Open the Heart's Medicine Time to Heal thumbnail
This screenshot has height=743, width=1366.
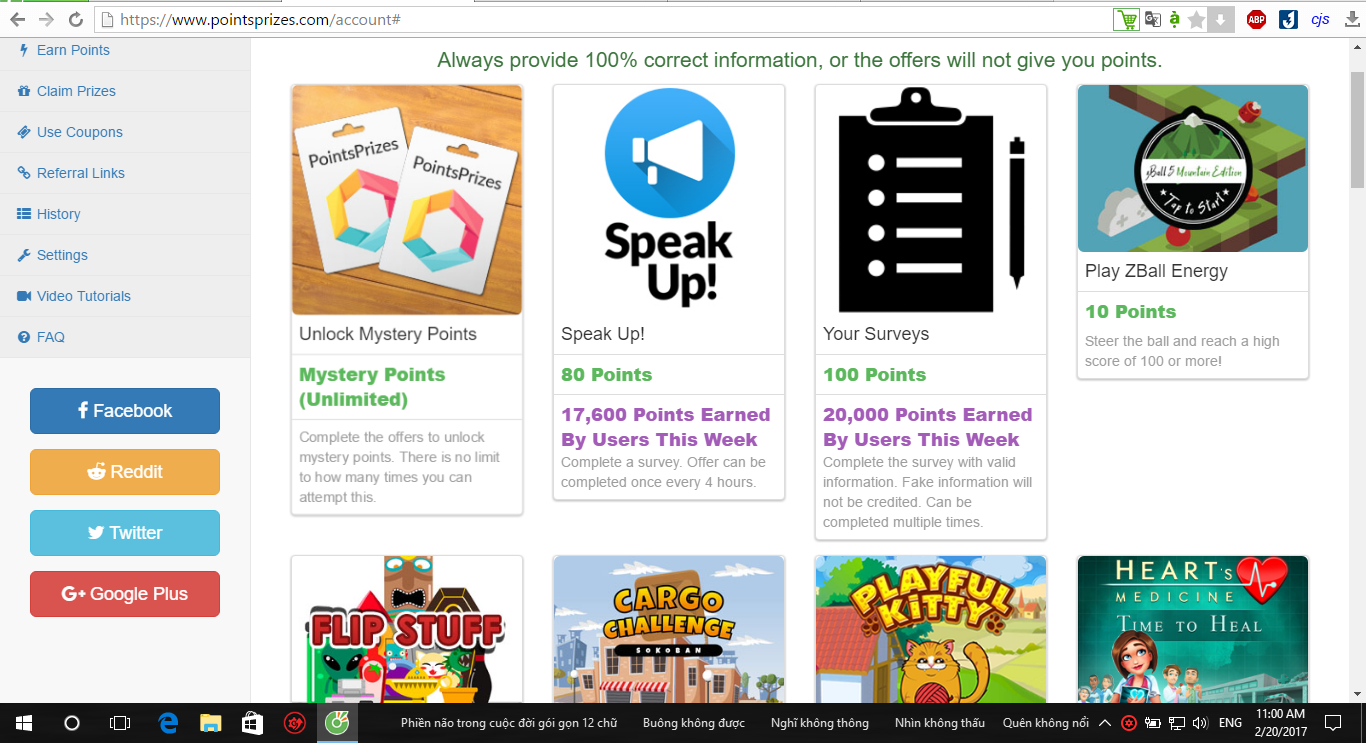coord(1193,629)
